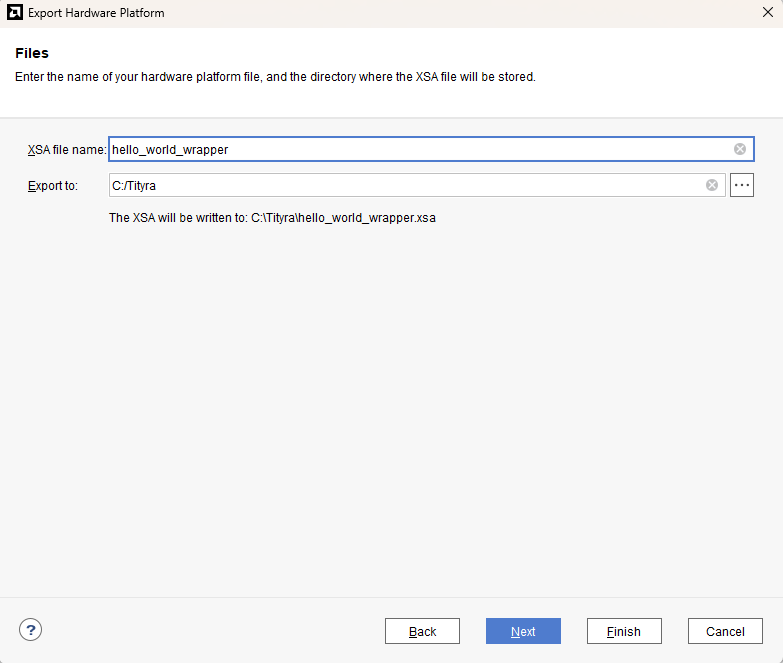Click the "XSA will be written to" path message
783x663 pixels.
coord(271,217)
